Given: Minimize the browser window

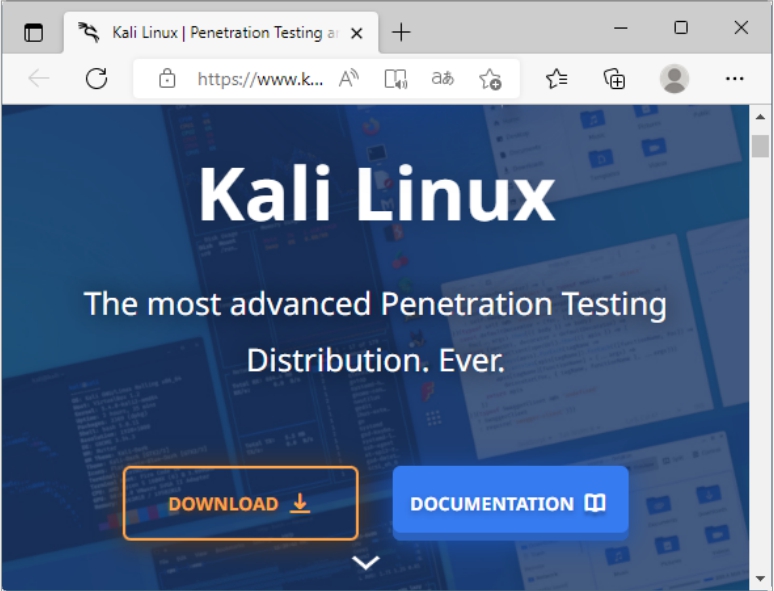Looking at the screenshot, I should pyautogui.click(x=620, y=28).
